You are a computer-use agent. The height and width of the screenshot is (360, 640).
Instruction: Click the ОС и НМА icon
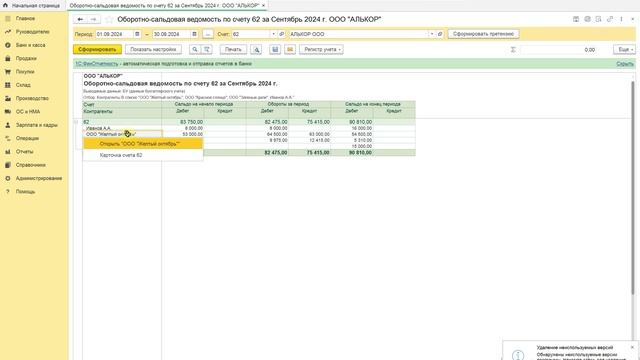8,111
